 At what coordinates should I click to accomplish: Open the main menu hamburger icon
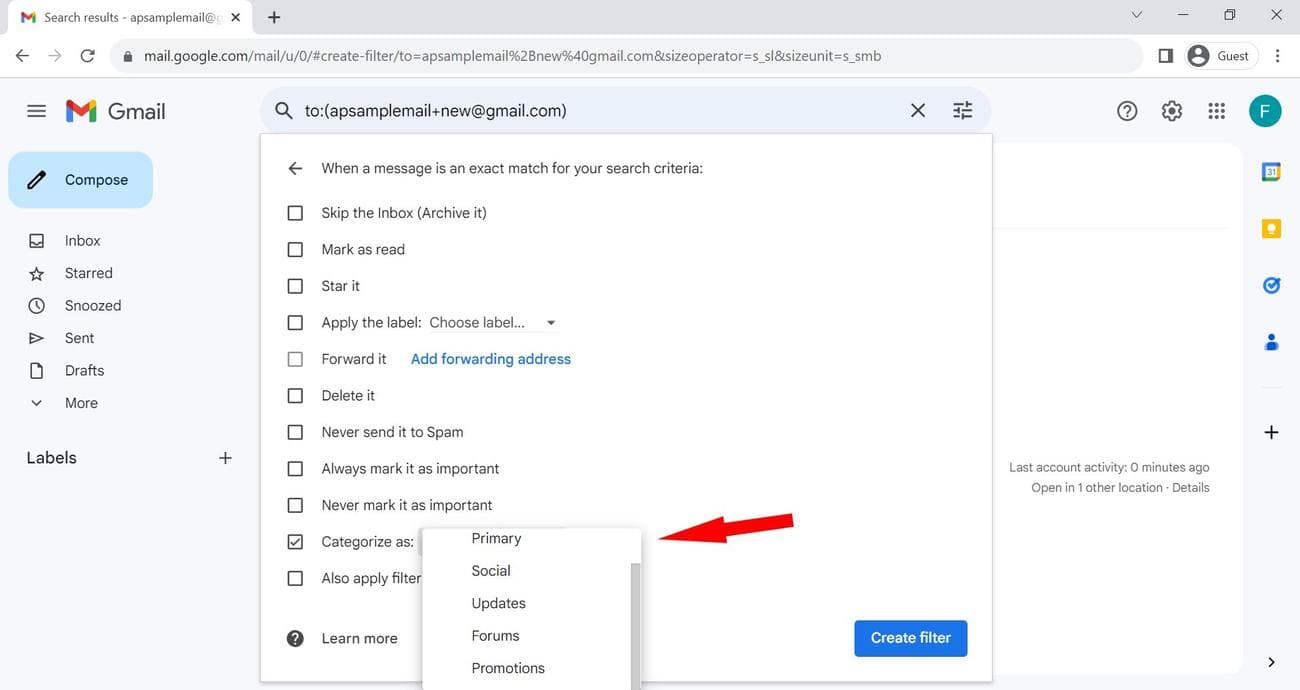pos(36,110)
